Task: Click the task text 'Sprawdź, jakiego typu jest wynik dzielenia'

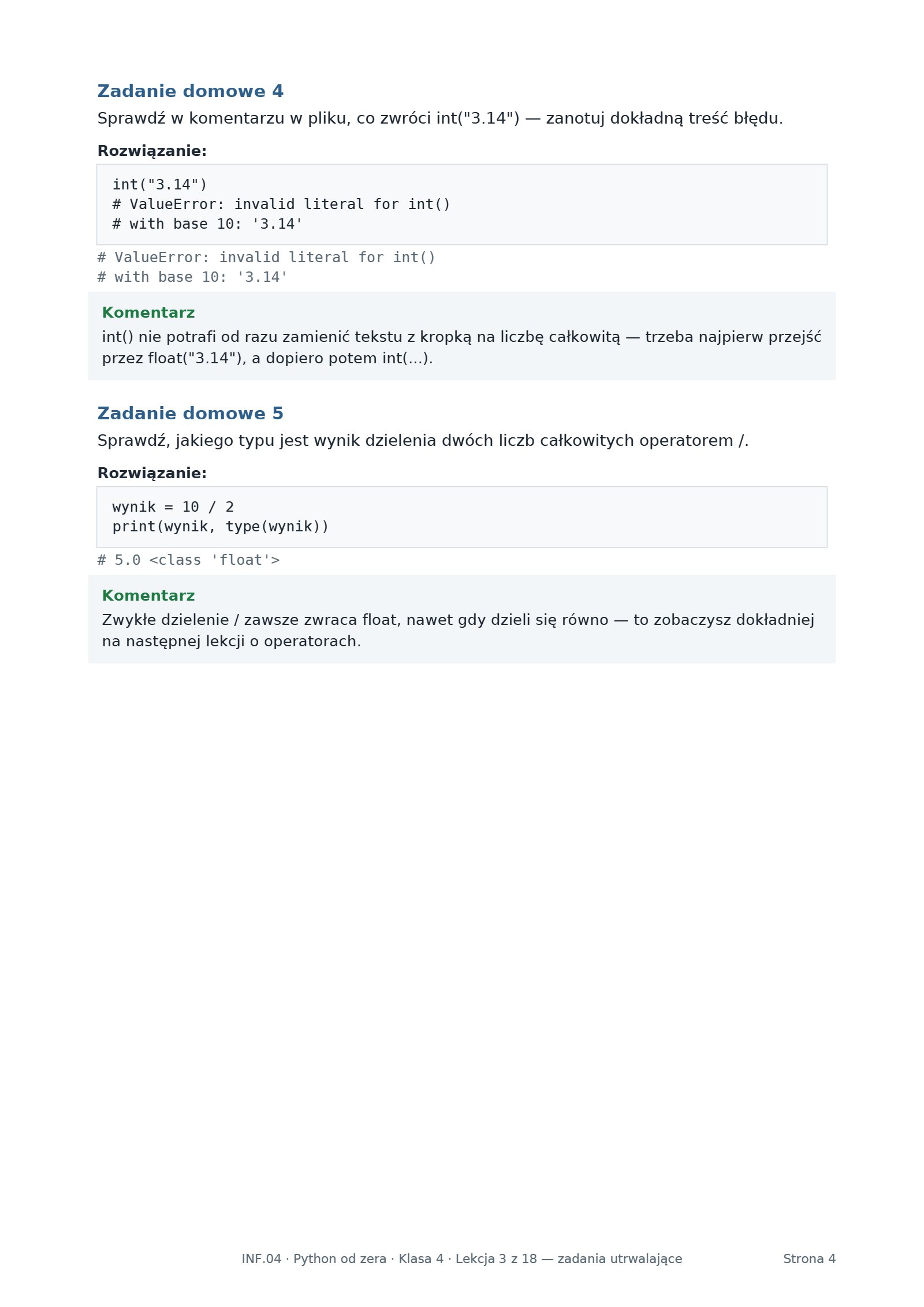Action: click(423, 441)
